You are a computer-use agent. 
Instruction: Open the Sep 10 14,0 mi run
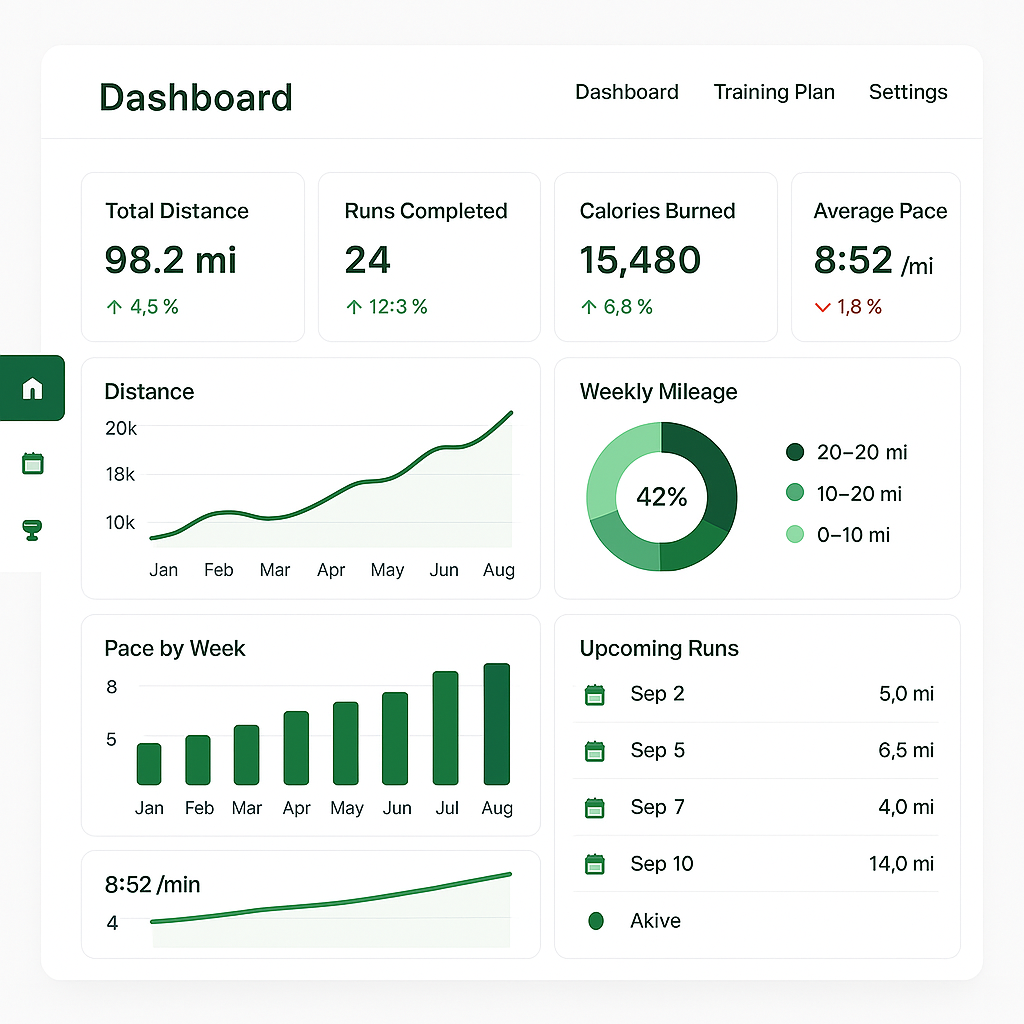click(756, 864)
